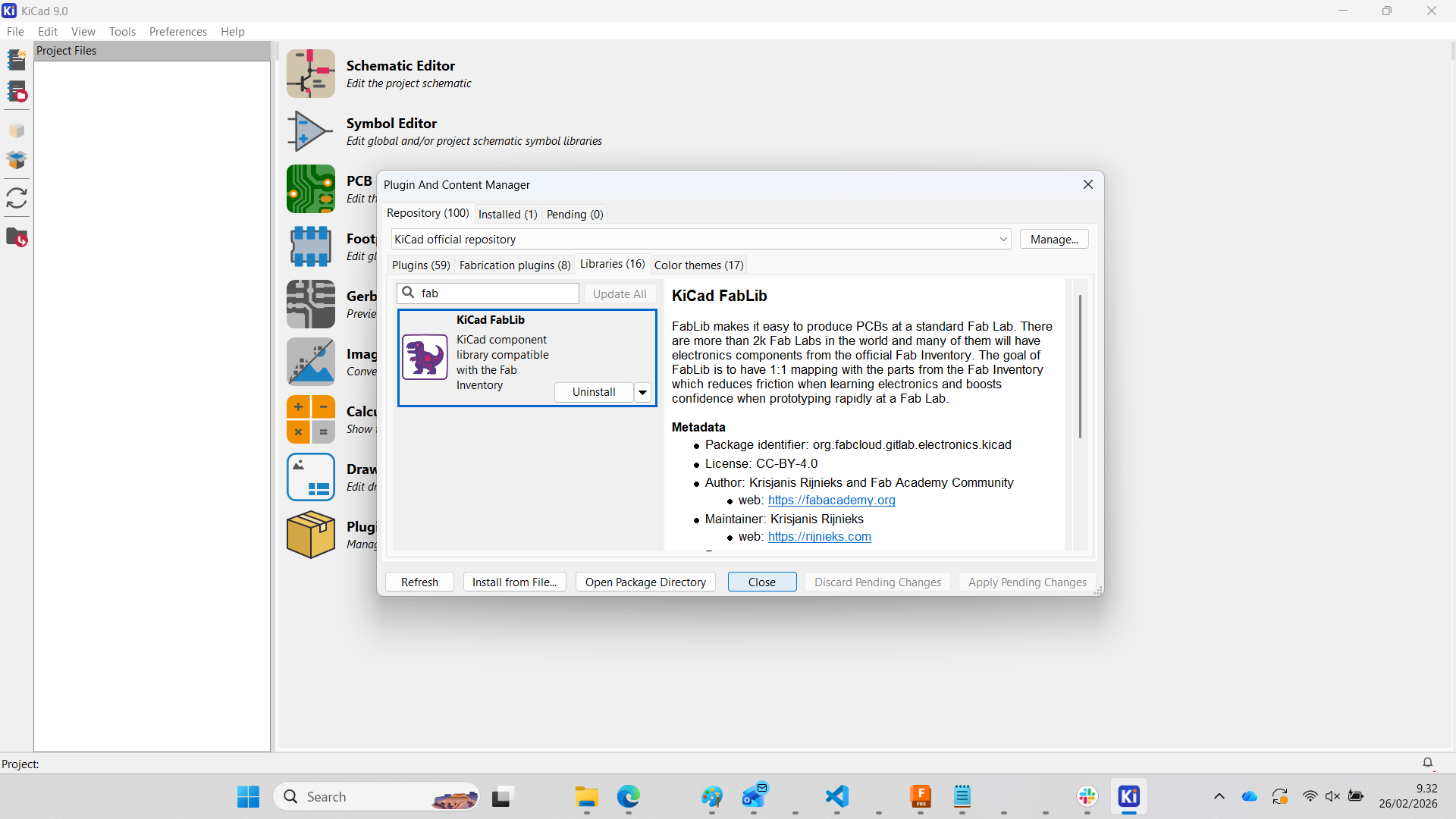1456x819 pixels.
Task: Open the Preferences menu
Action: pos(178,31)
